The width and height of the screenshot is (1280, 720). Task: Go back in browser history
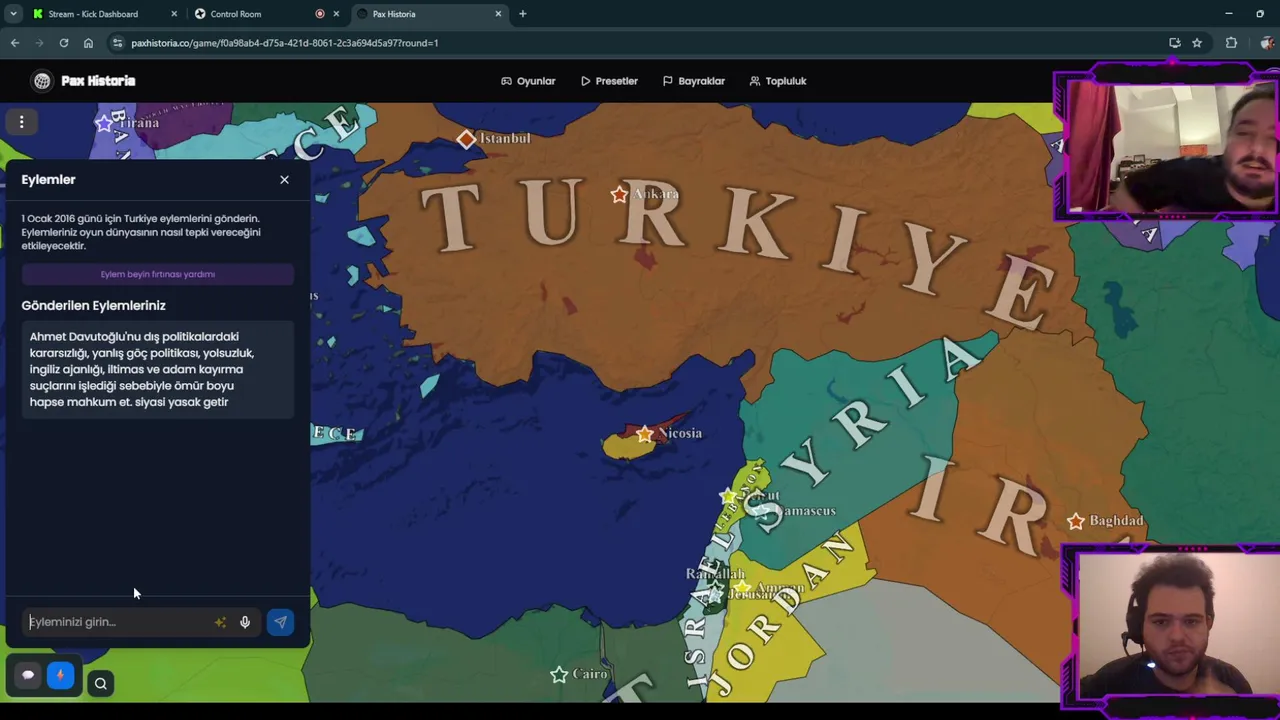click(15, 43)
